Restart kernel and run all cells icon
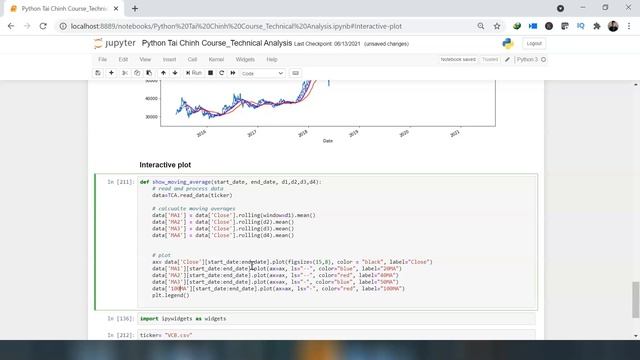 tap(233, 73)
